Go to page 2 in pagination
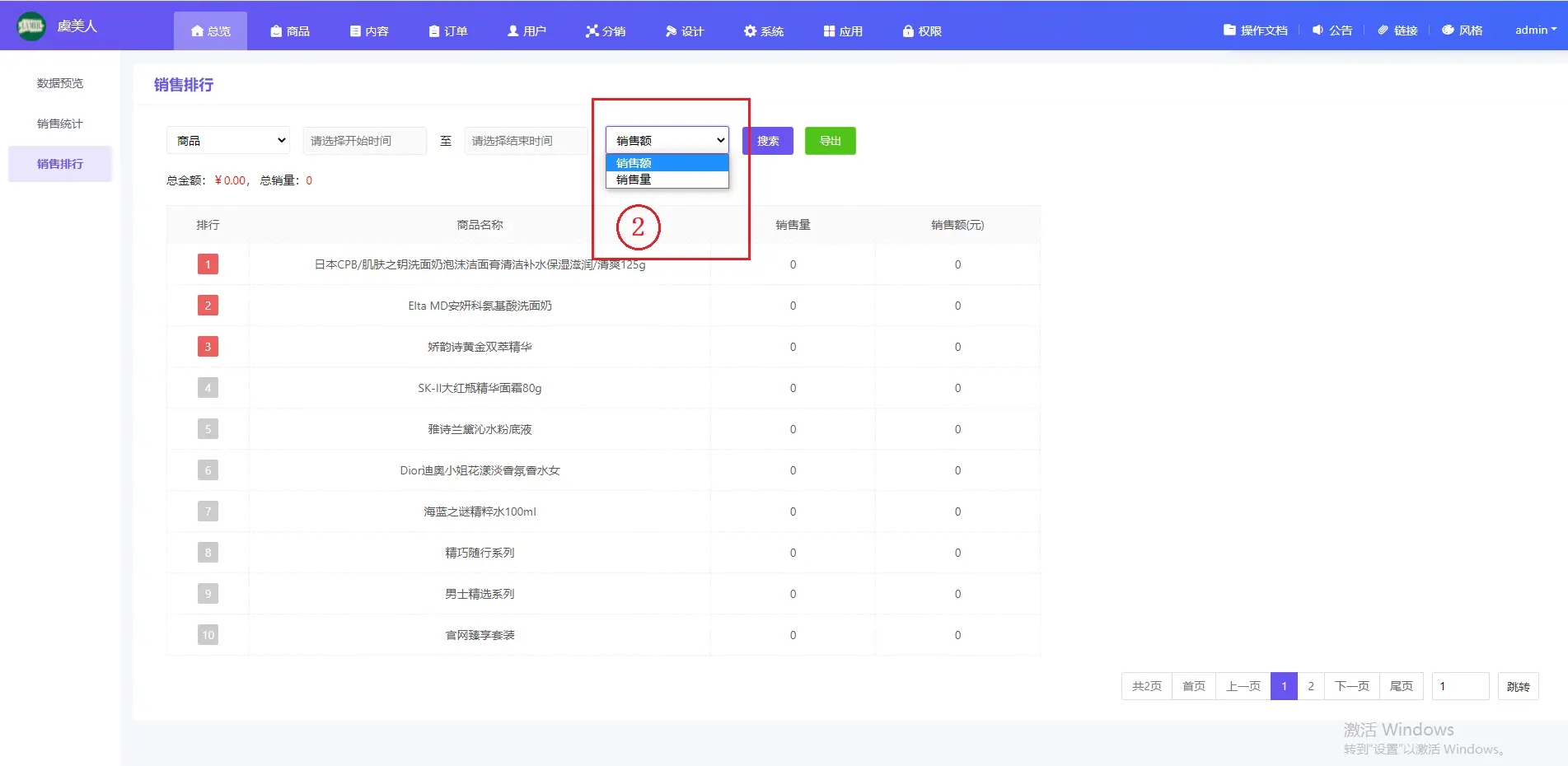This screenshot has height=766, width=1568. coord(1311,686)
